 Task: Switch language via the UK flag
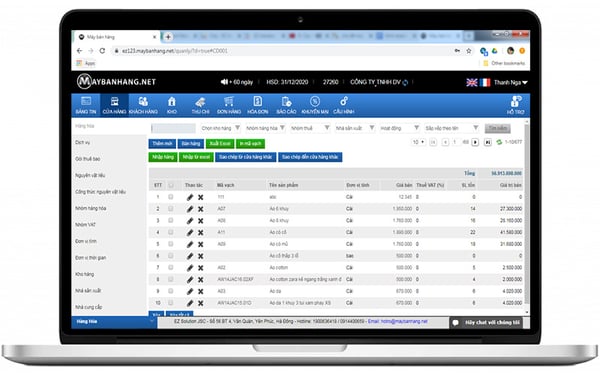(472, 82)
